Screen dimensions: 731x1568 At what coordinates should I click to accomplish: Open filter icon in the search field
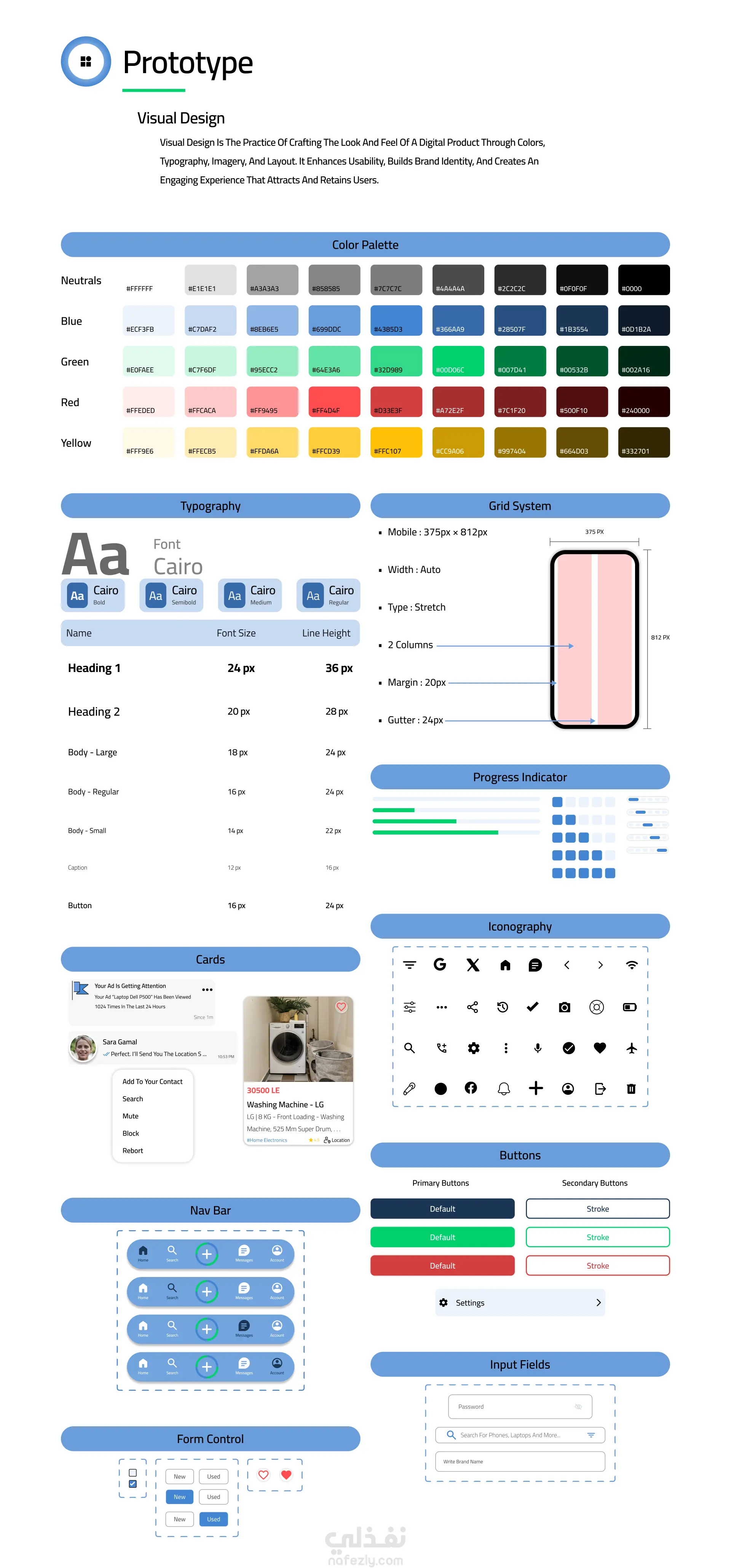point(591,1435)
